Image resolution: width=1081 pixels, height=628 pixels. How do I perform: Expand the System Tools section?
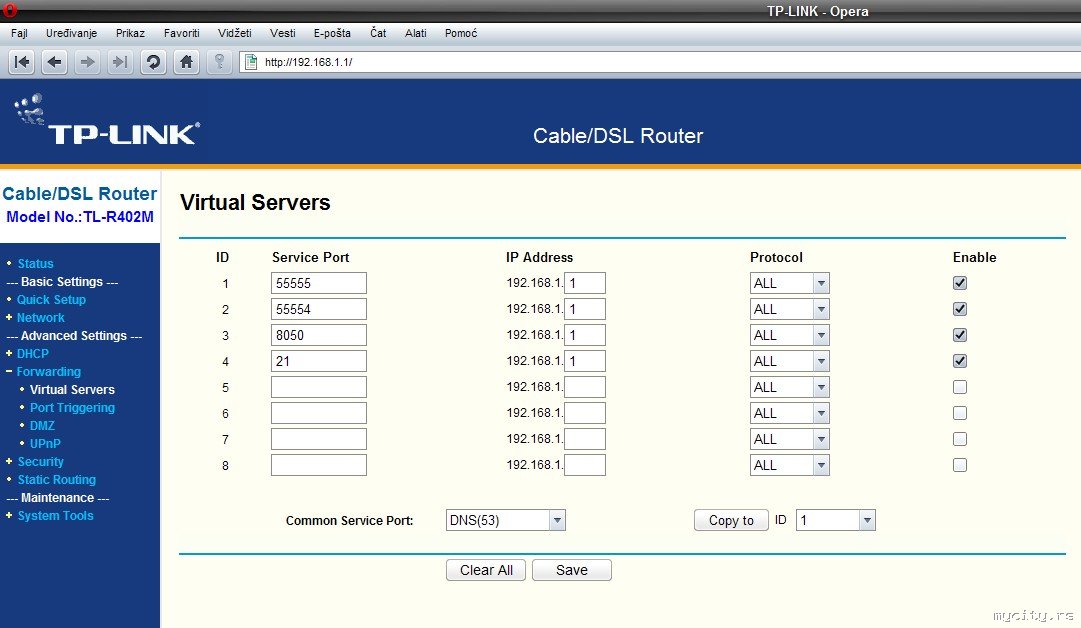[55, 515]
